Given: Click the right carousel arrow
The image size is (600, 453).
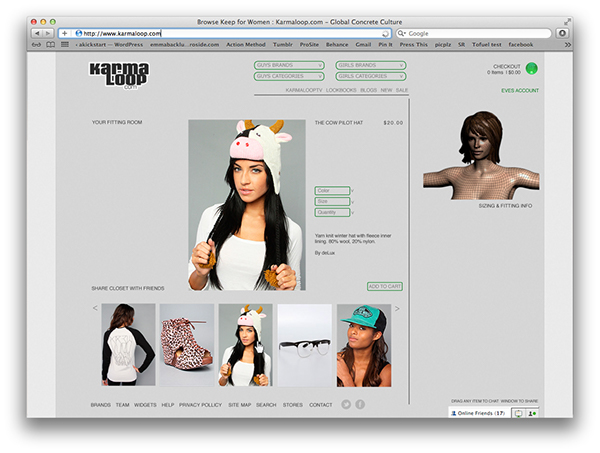Looking at the screenshot, I should click(x=397, y=308).
